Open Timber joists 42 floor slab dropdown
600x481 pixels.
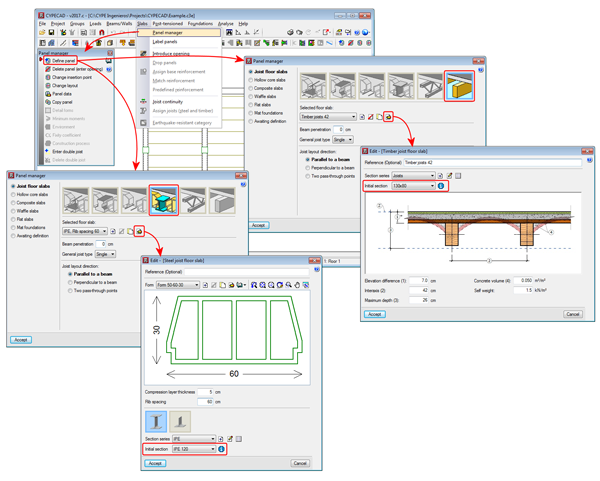[327, 117]
